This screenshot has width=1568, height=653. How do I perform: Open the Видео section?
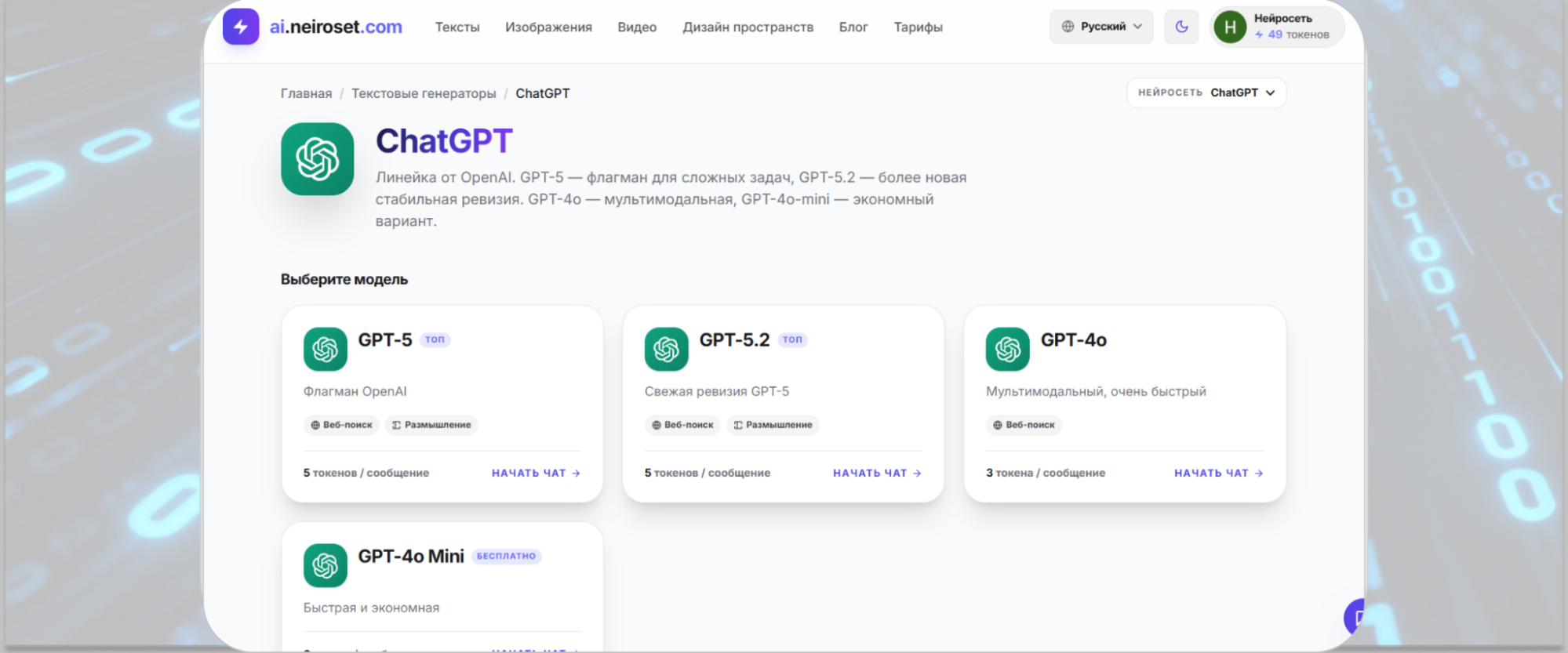(637, 27)
